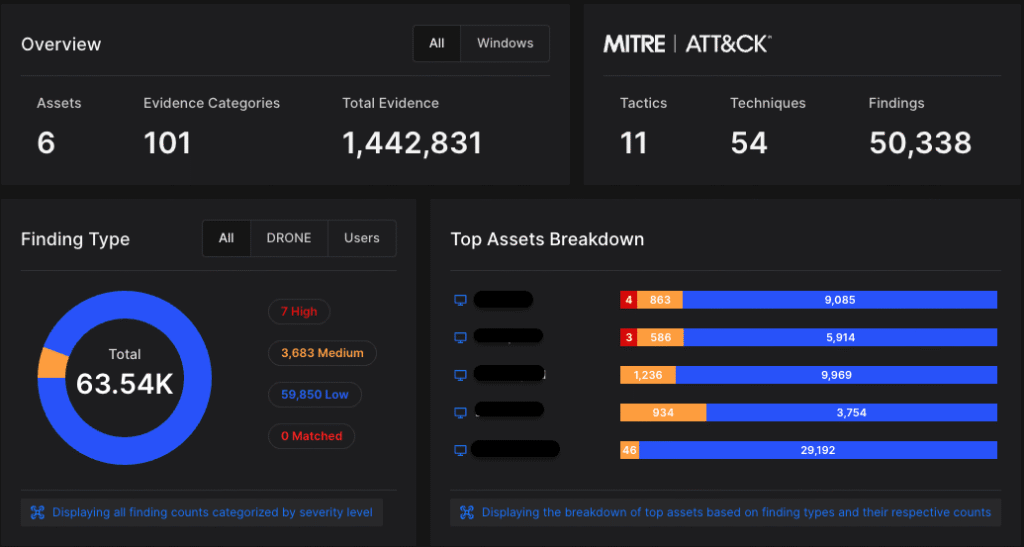Click the 0 Matched pill
The height and width of the screenshot is (547, 1024).
(311, 436)
